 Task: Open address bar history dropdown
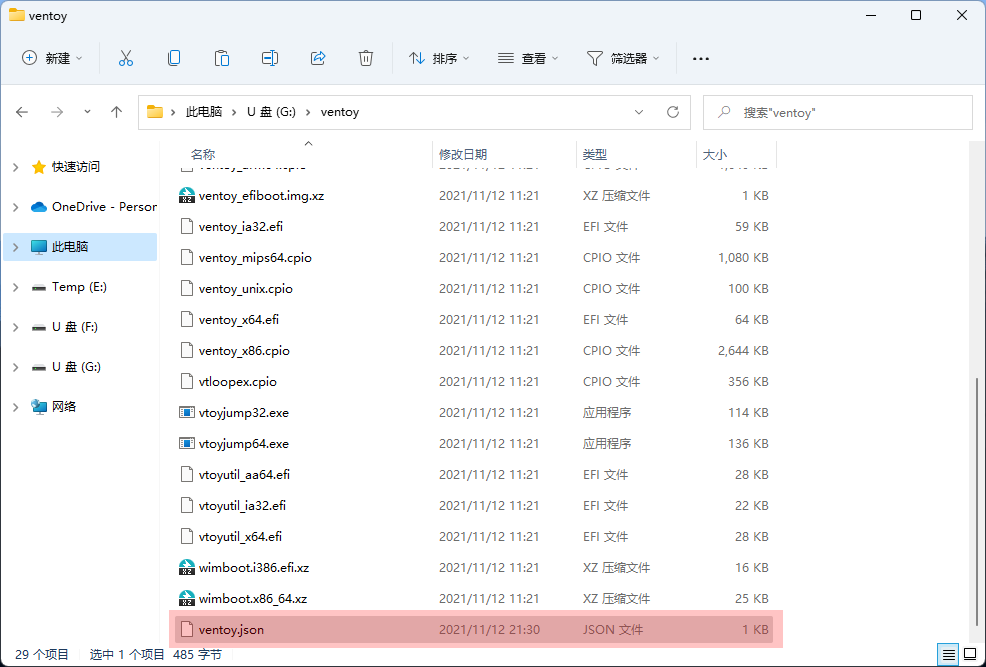coord(639,112)
